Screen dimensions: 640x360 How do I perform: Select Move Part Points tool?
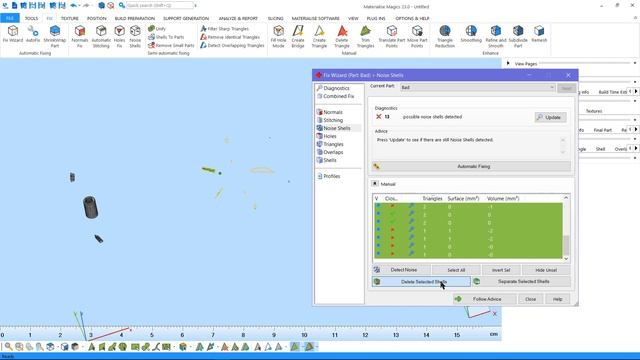pyautogui.click(x=417, y=36)
